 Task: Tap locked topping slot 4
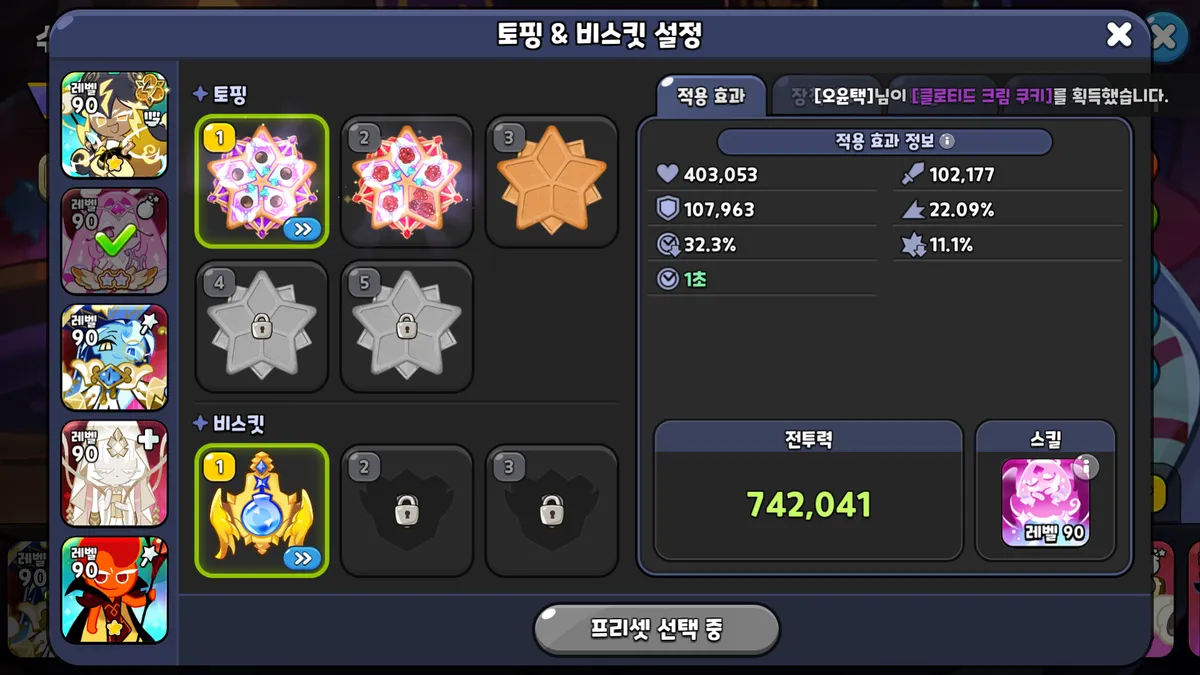(262, 326)
